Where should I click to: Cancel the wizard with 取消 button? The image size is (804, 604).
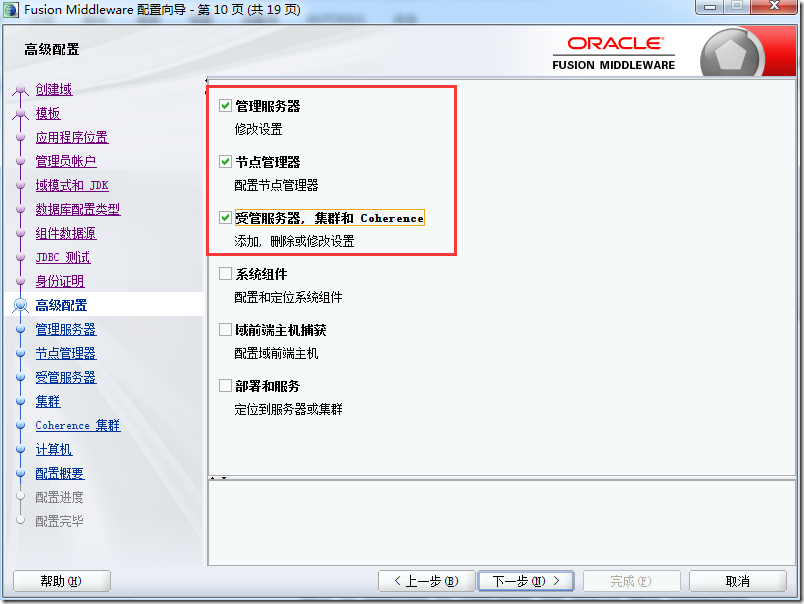tap(737, 581)
